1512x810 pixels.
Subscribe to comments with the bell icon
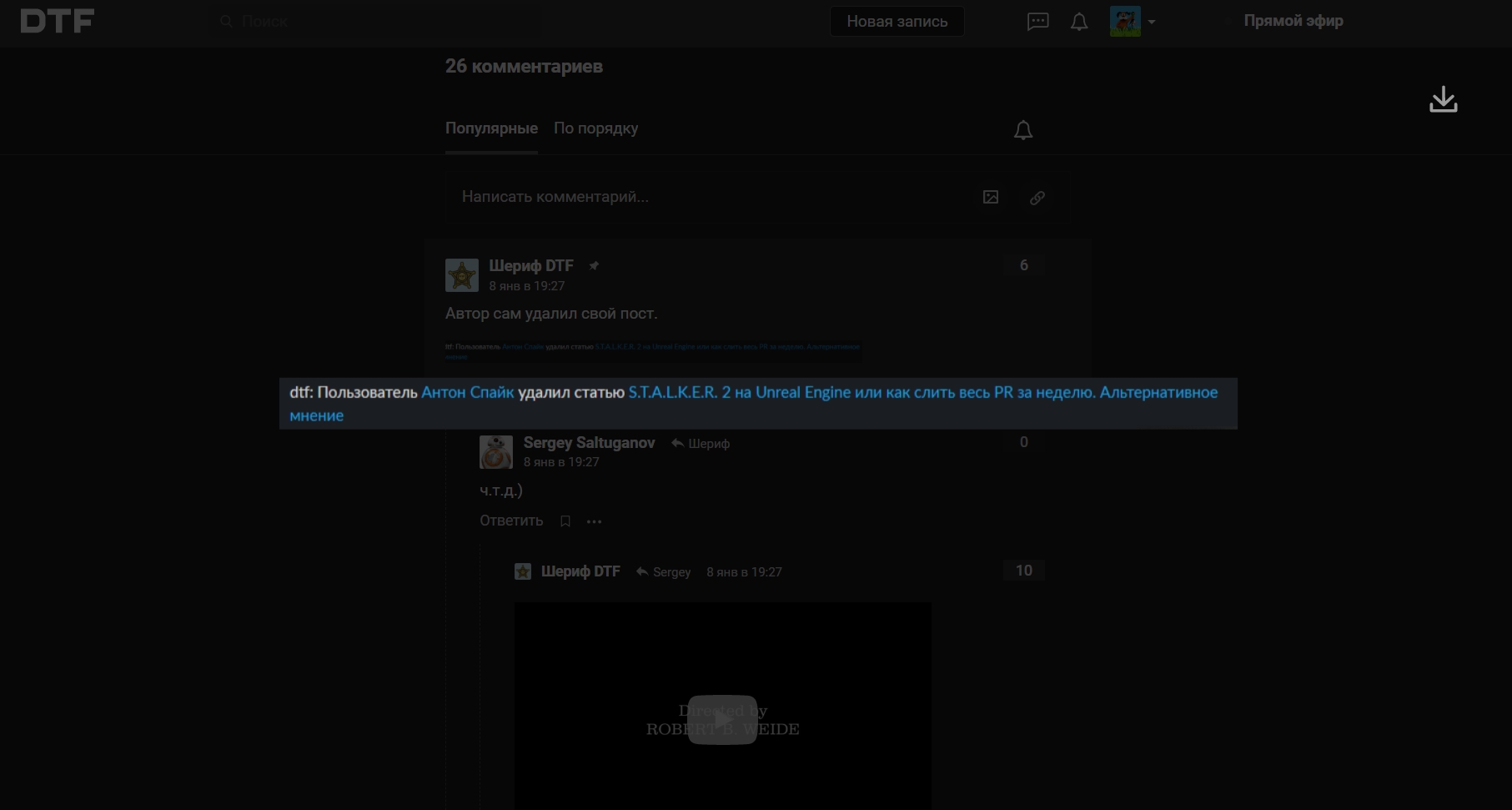tap(1023, 130)
